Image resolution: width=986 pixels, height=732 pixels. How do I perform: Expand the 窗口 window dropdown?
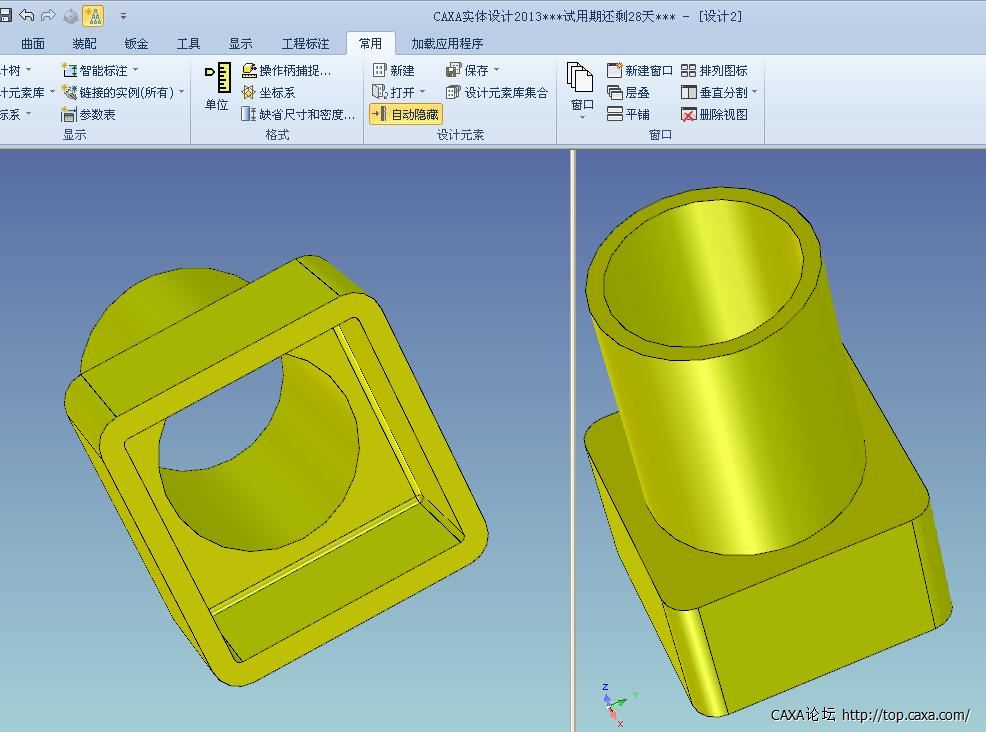click(582, 118)
